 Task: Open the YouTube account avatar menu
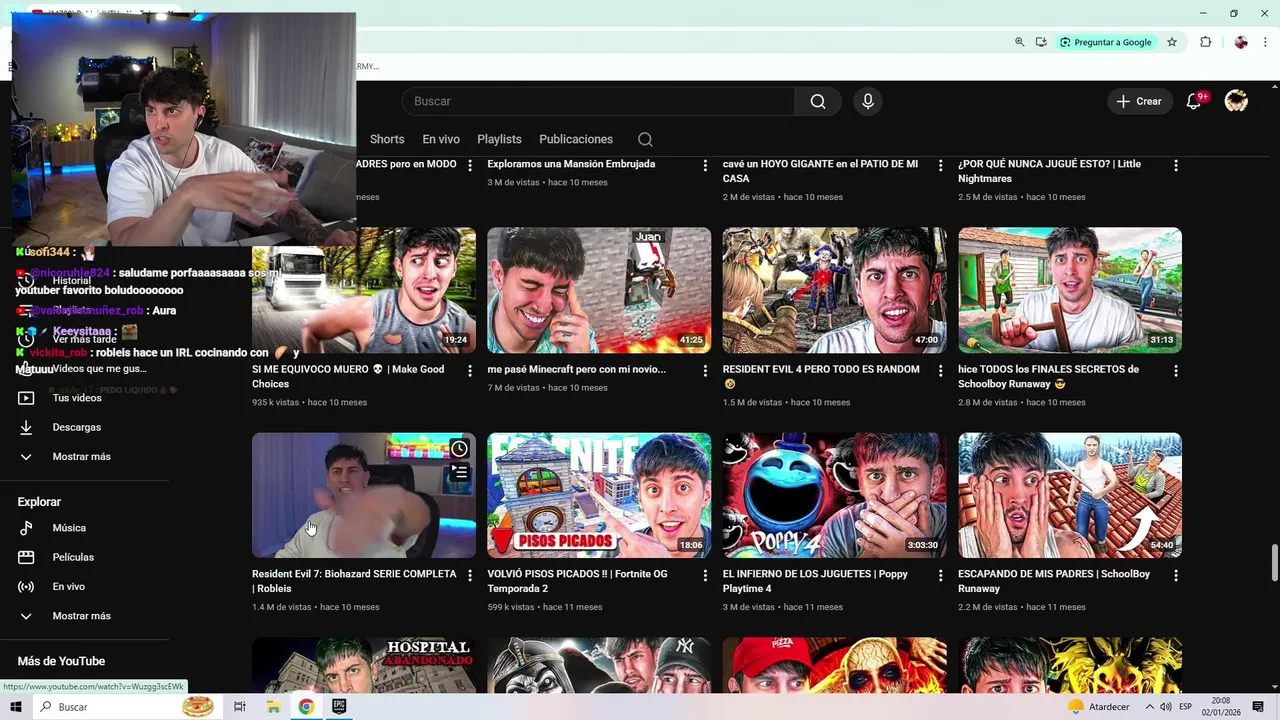point(1236,101)
